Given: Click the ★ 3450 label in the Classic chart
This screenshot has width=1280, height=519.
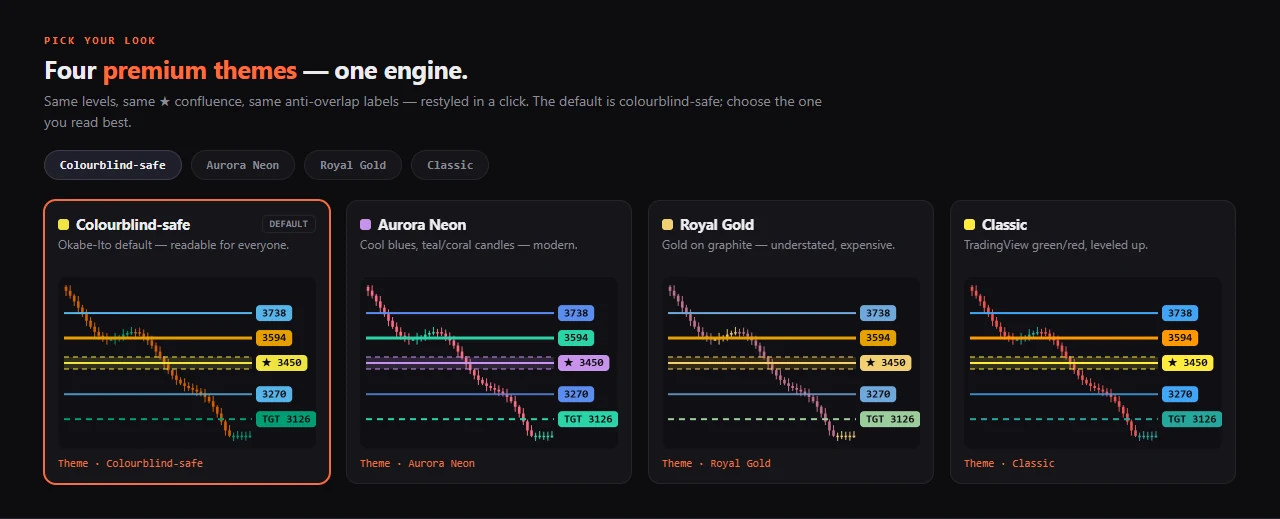Looking at the screenshot, I should coord(1187,363).
